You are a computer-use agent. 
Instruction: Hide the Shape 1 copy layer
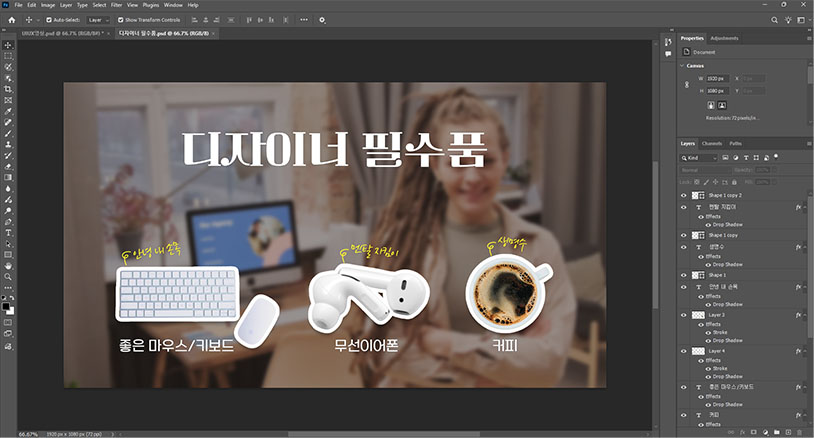coord(684,235)
